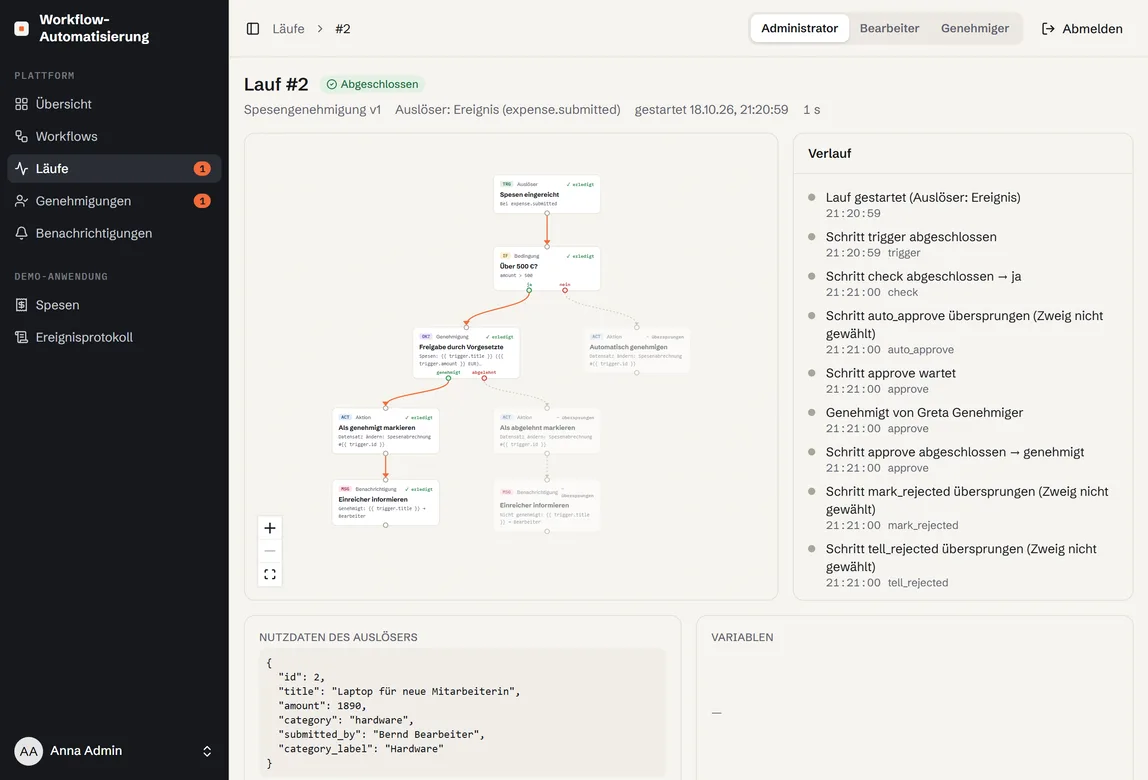Click Schritt auto_approve übersprungen entry
The height and width of the screenshot is (780, 1148).
click(964, 332)
